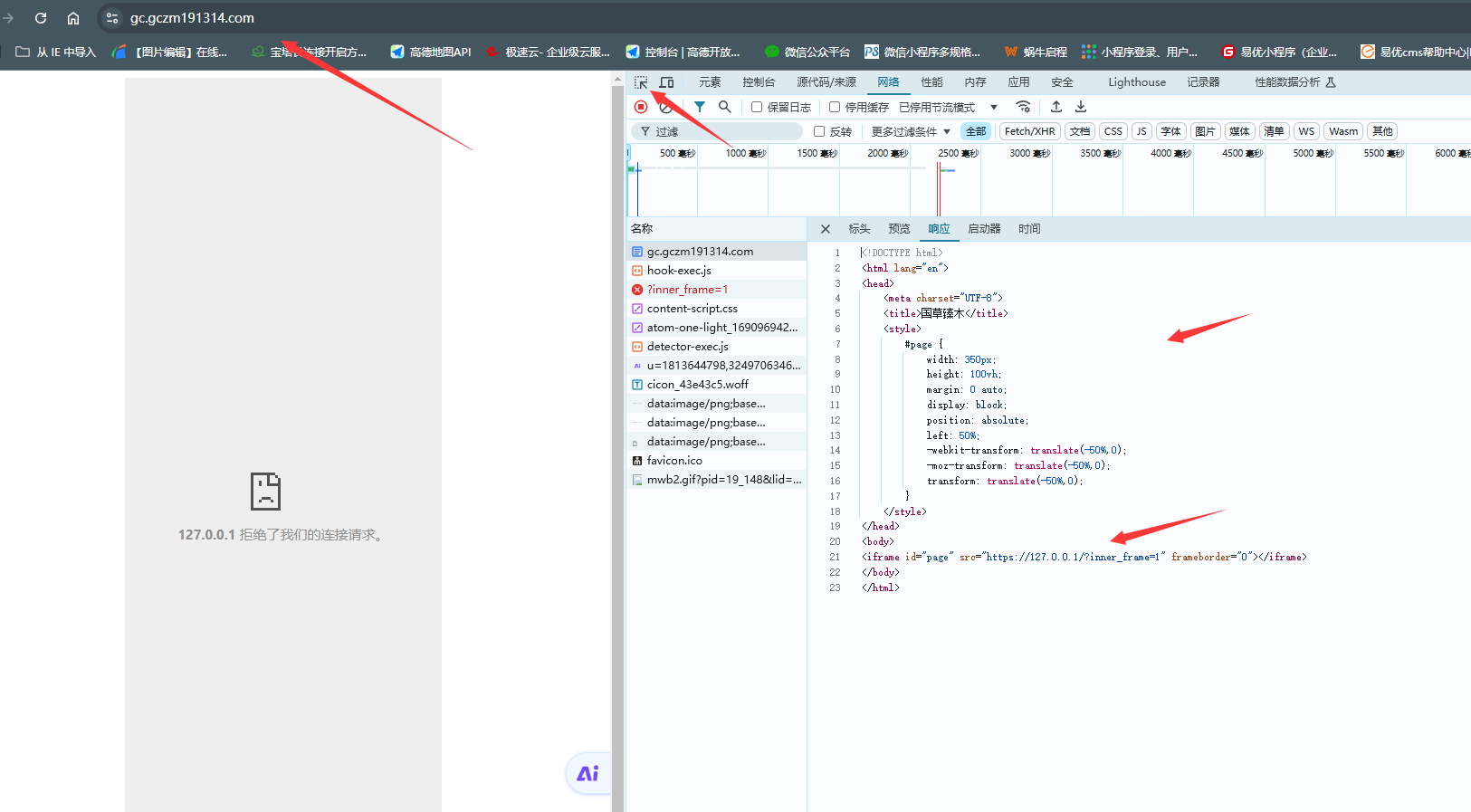The image size is (1471, 812).
Task: Filter requests by CSS
Action: (x=1113, y=131)
